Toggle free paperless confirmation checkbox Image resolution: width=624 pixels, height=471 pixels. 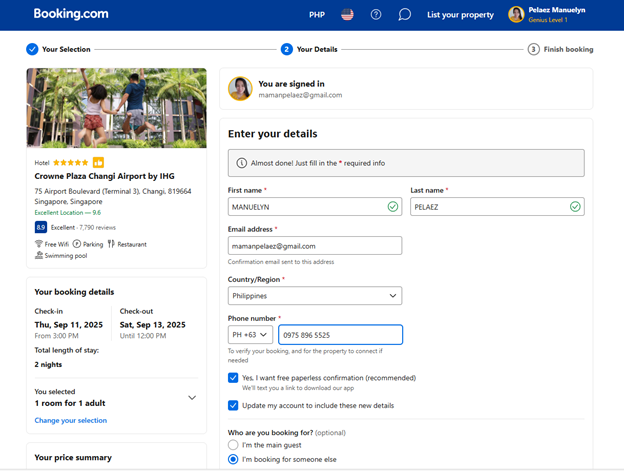pyautogui.click(x=233, y=378)
